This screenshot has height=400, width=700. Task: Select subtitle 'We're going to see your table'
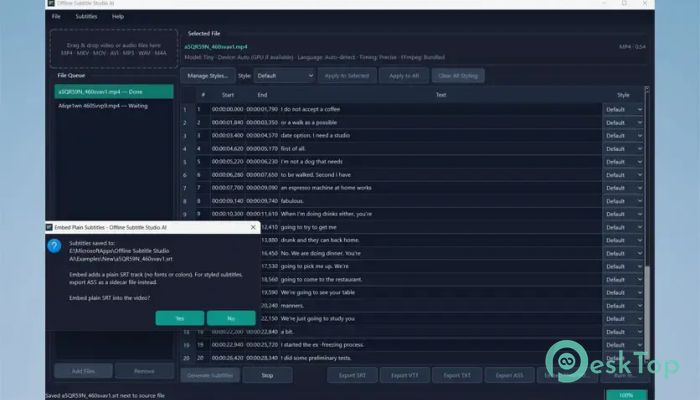[x=318, y=292]
